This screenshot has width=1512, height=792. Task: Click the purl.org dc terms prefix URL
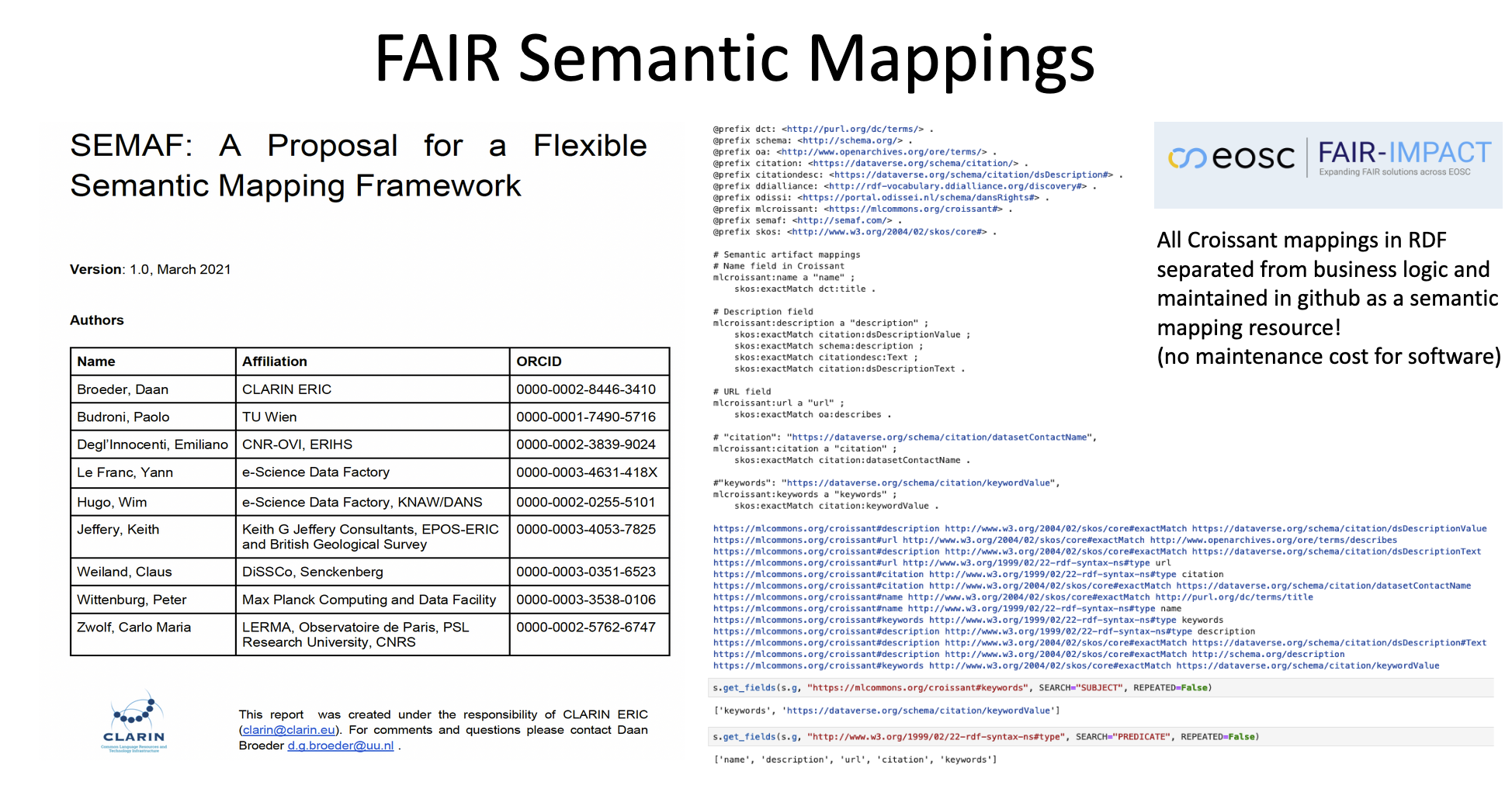coord(852,130)
